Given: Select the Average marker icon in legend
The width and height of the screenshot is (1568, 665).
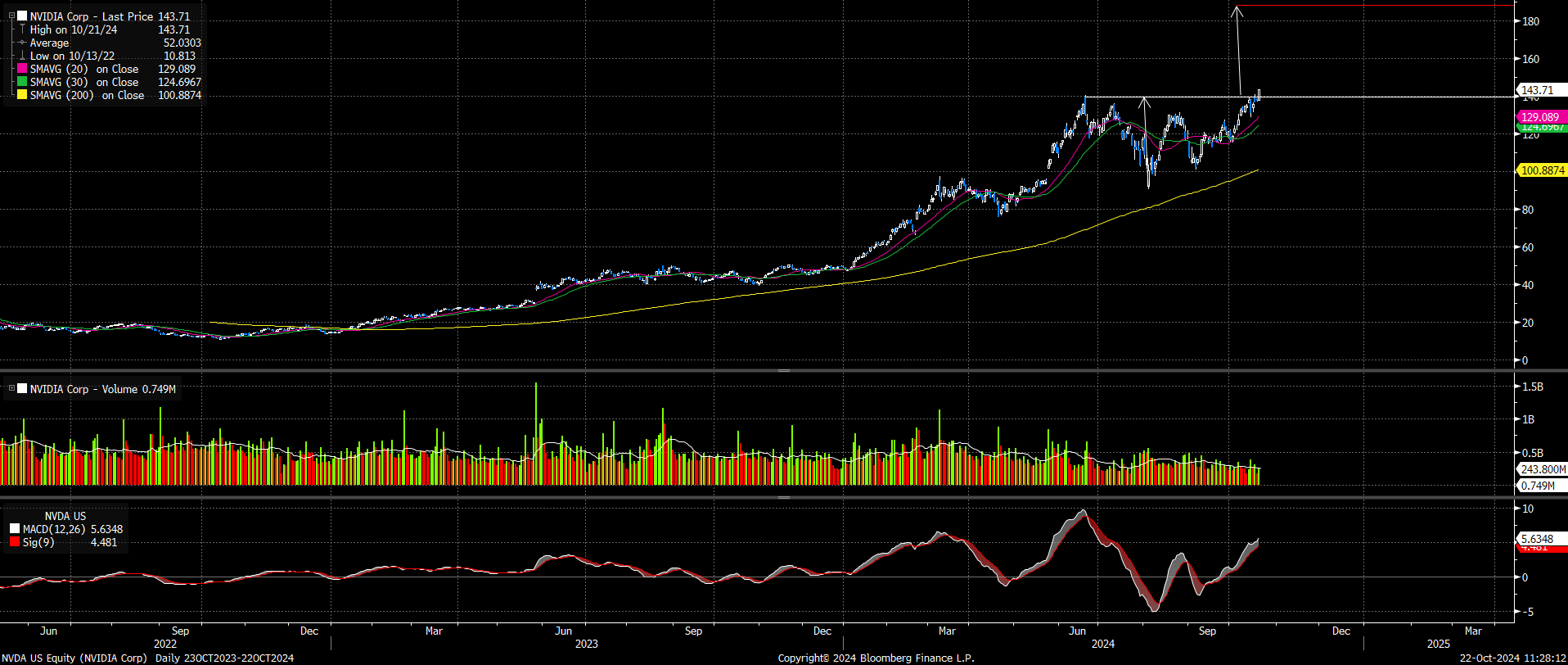Looking at the screenshot, I should pyautogui.click(x=23, y=43).
